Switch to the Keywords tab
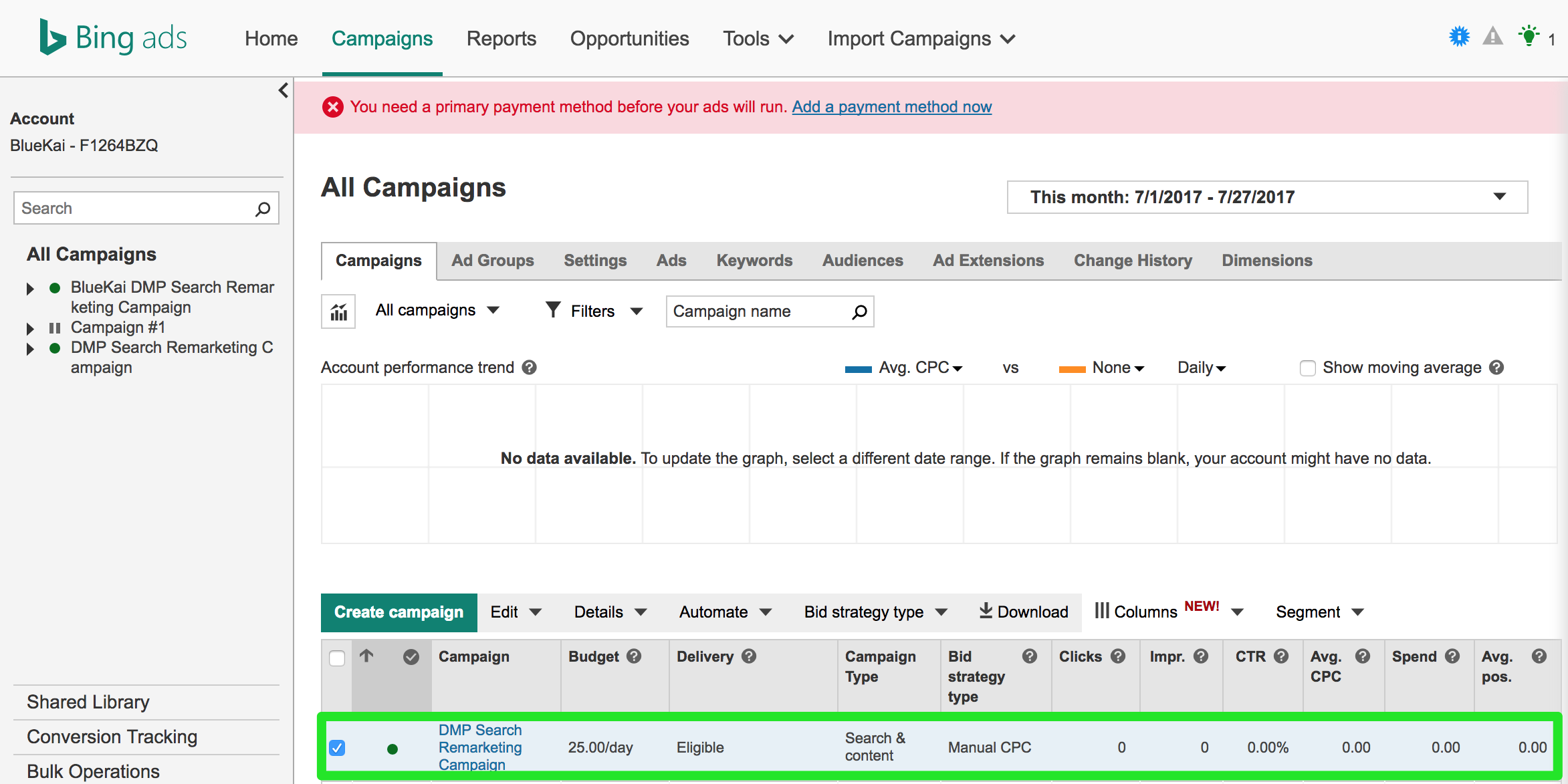Viewport: 1568px width, 784px height. pyautogui.click(x=754, y=261)
